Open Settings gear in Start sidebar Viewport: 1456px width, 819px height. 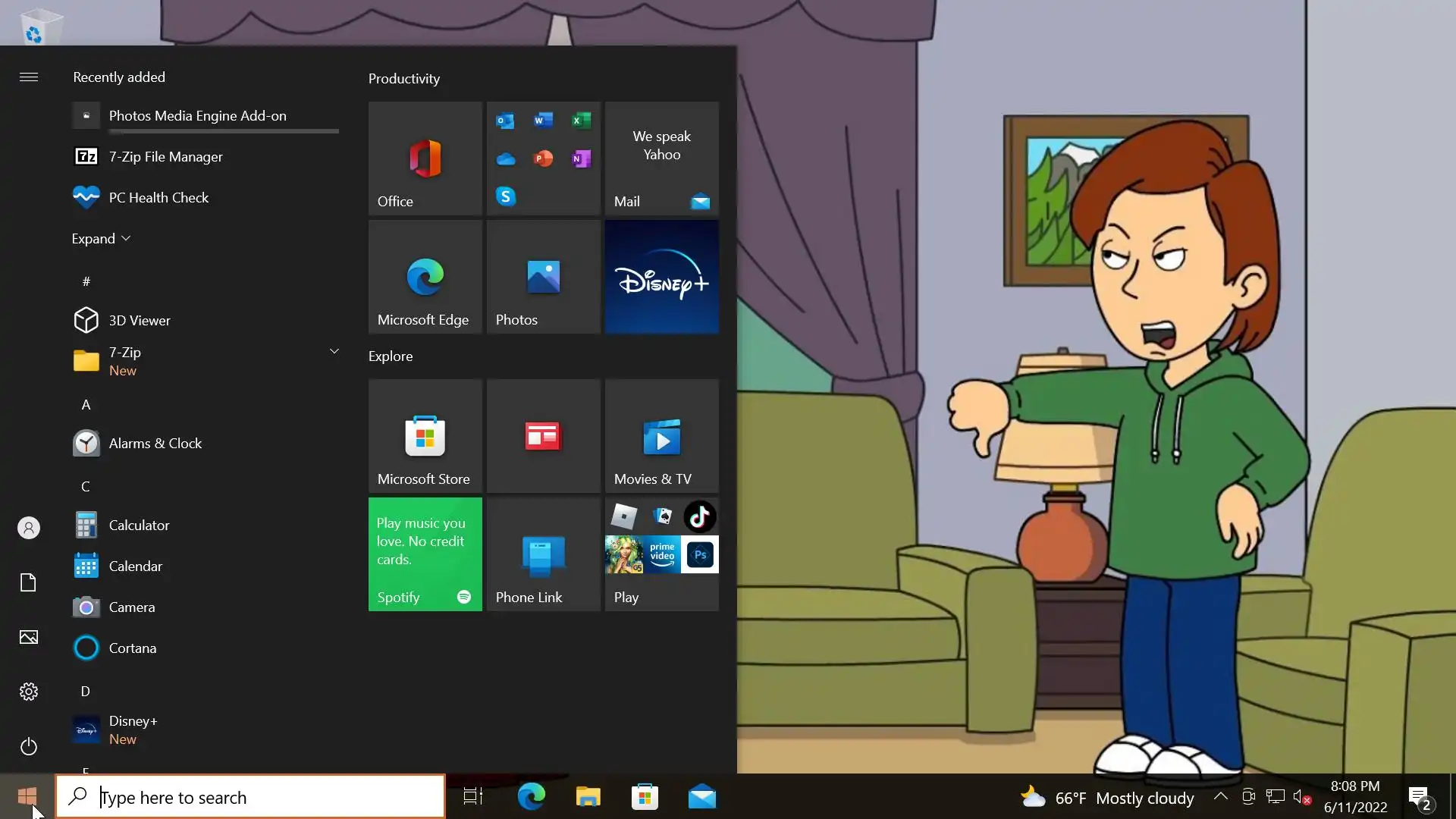(x=29, y=692)
